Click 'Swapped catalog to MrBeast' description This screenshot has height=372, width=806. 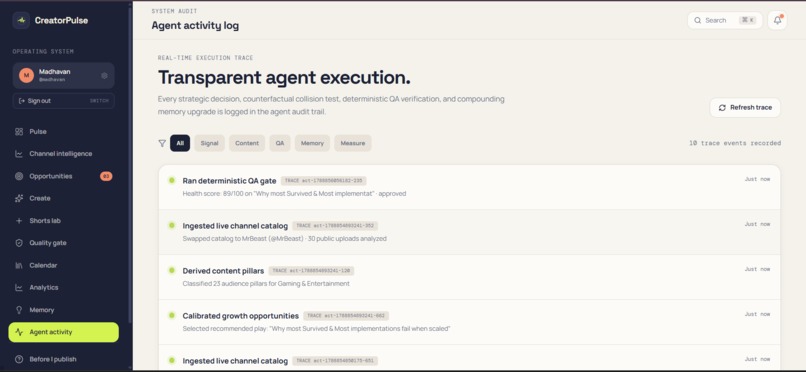click(284, 238)
